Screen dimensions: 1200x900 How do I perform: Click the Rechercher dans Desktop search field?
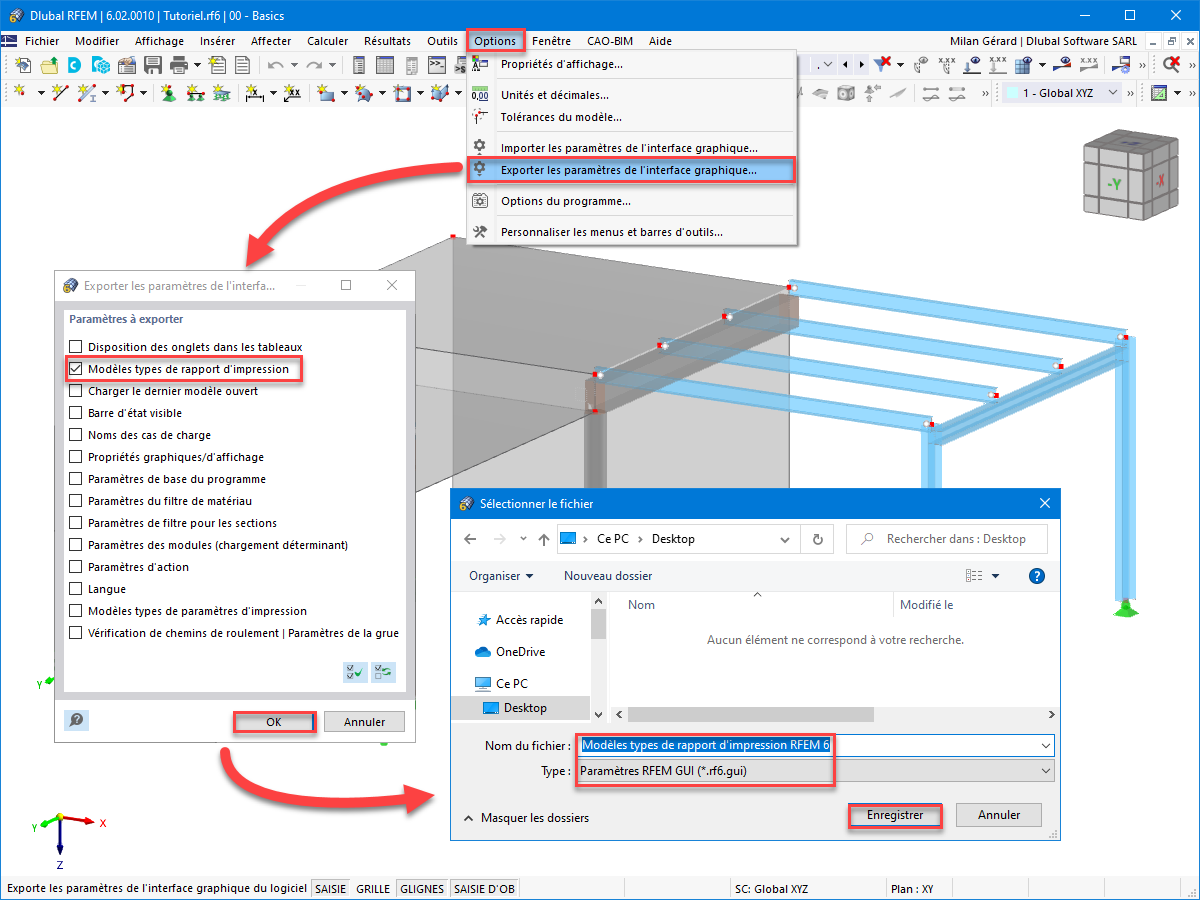(946, 539)
